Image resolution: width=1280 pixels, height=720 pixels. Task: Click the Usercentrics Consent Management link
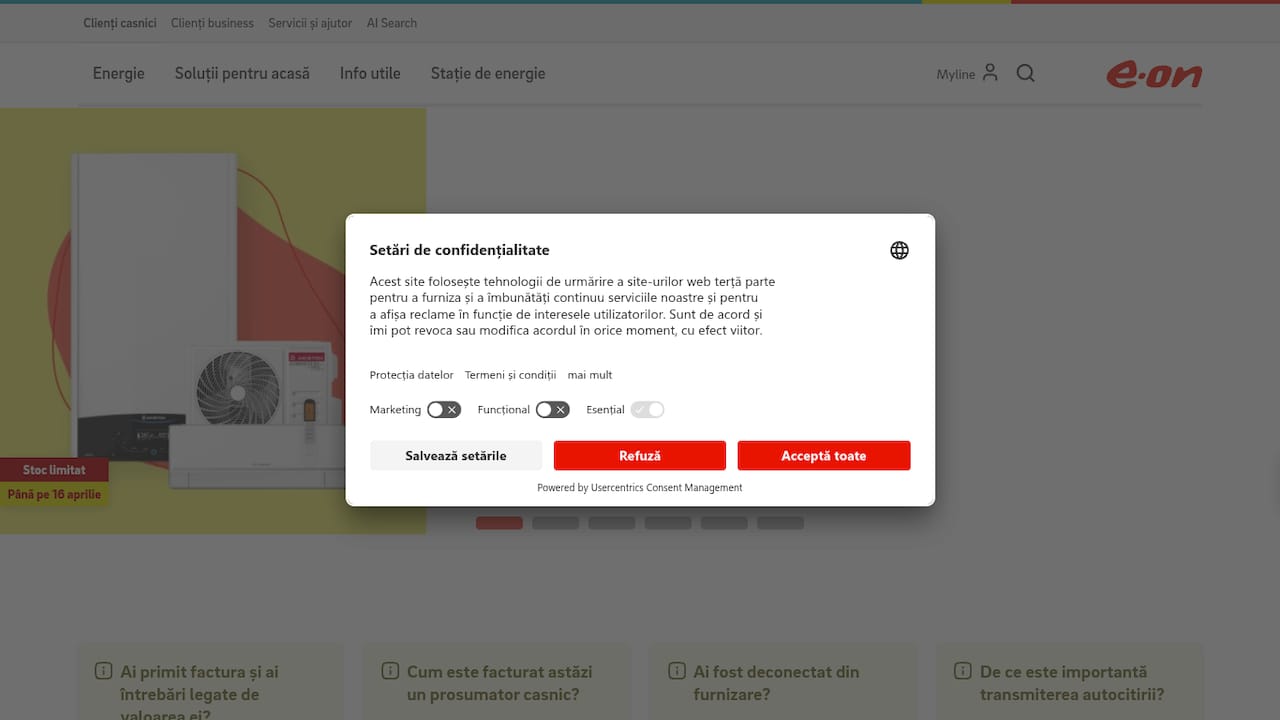coord(666,487)
